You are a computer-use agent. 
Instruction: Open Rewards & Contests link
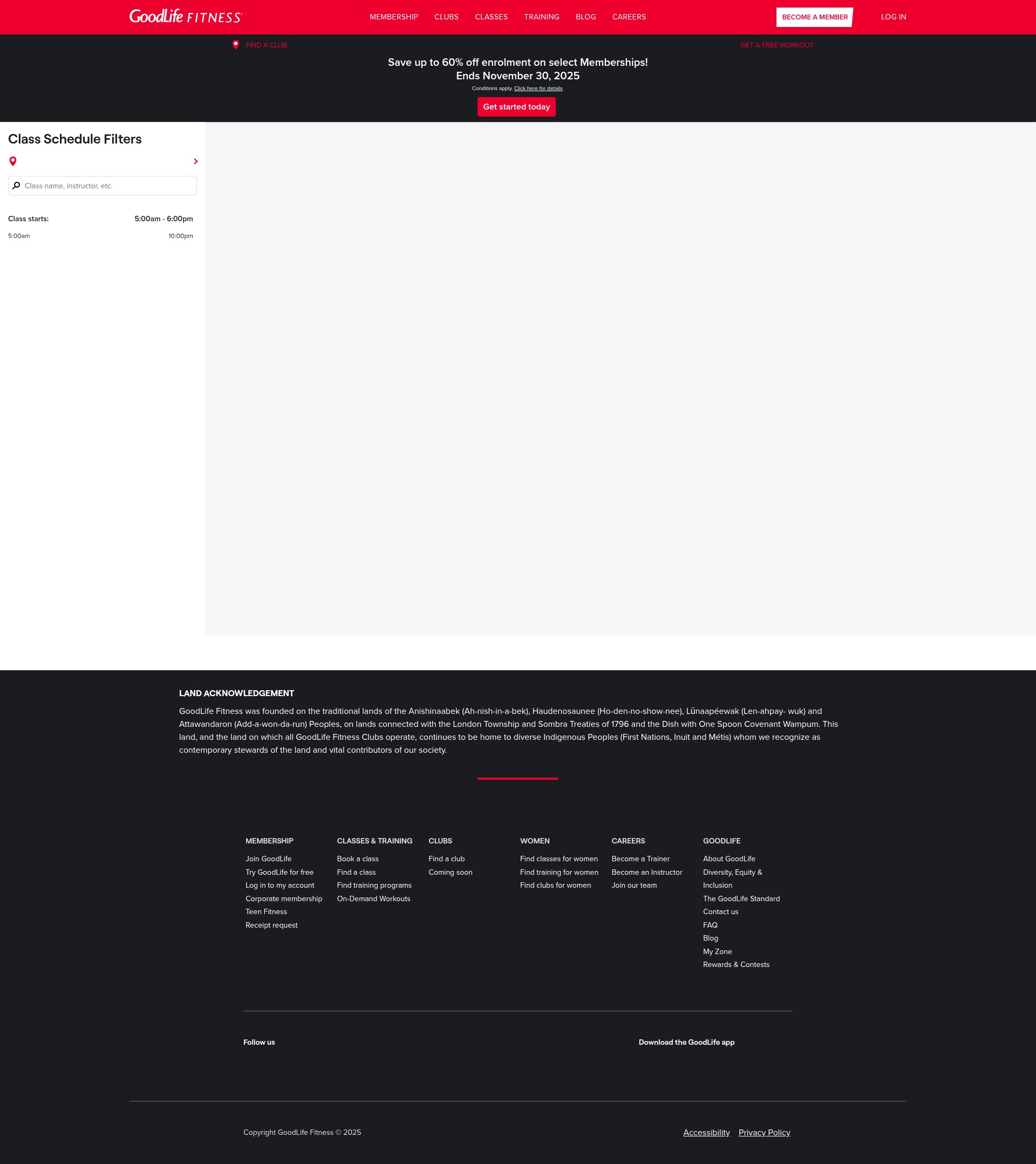coord(736,965)
